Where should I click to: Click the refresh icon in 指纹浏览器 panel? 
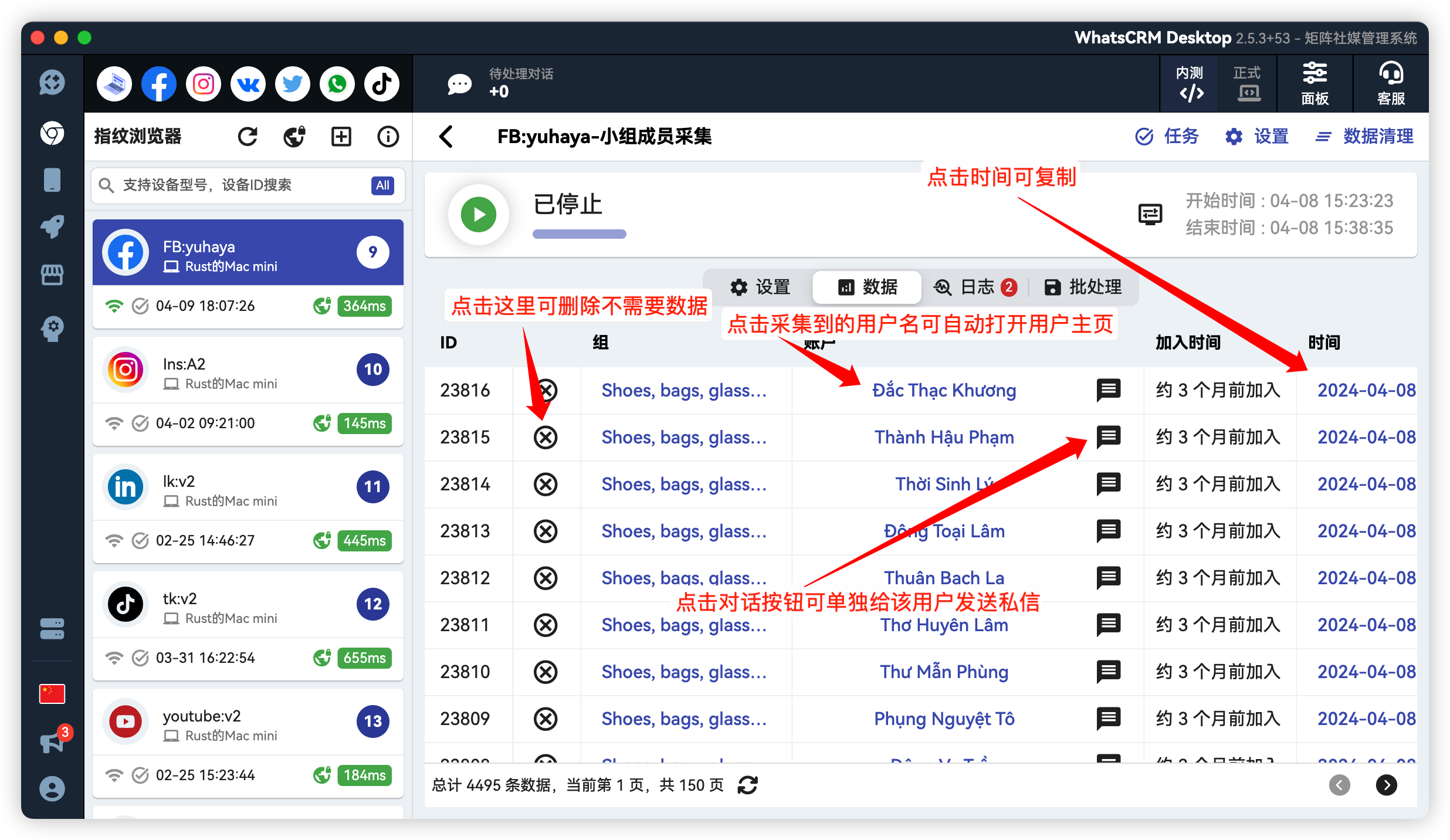click(x=248, y=136)
